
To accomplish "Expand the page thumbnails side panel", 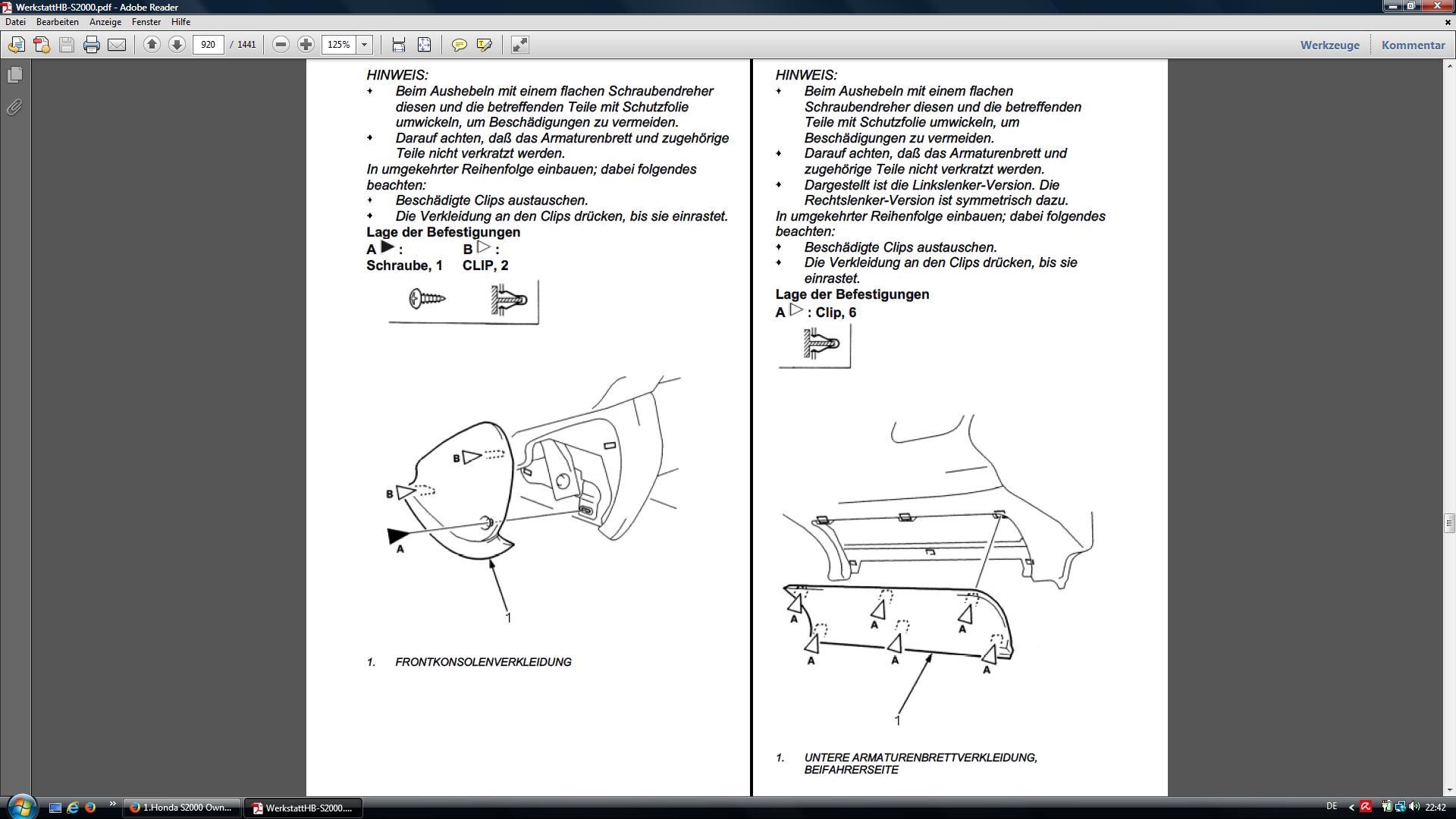I will 14,75.
